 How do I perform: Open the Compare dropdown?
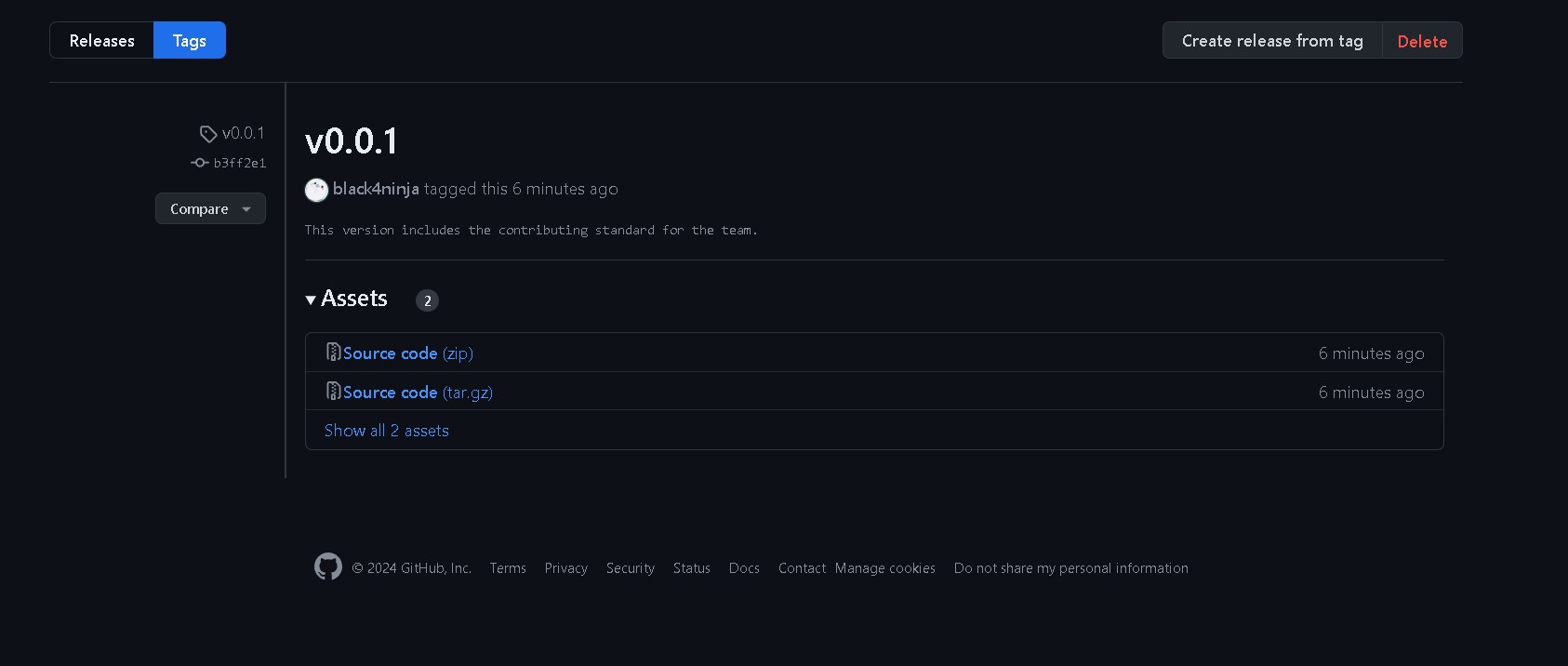[210, 208]
